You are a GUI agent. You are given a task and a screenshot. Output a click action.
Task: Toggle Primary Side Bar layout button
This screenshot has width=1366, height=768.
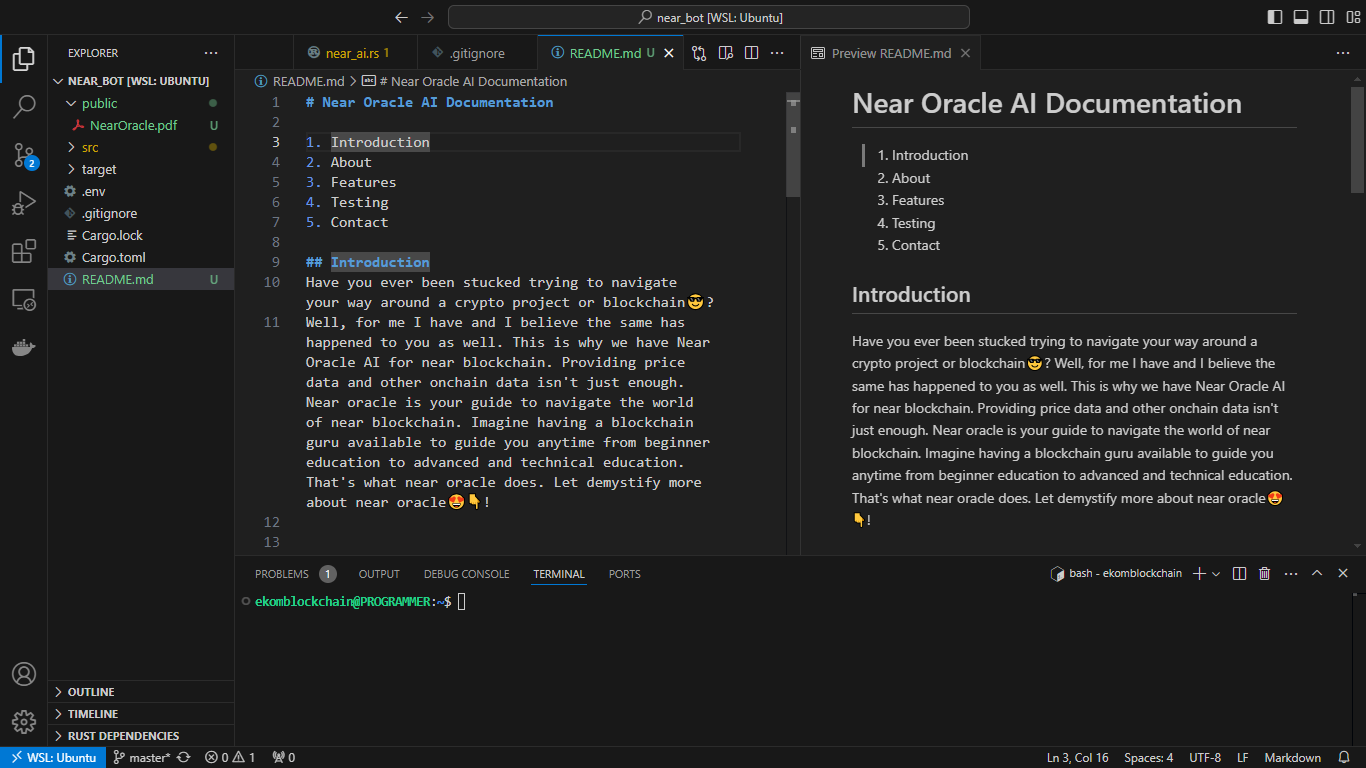(x=1275, y=17)
